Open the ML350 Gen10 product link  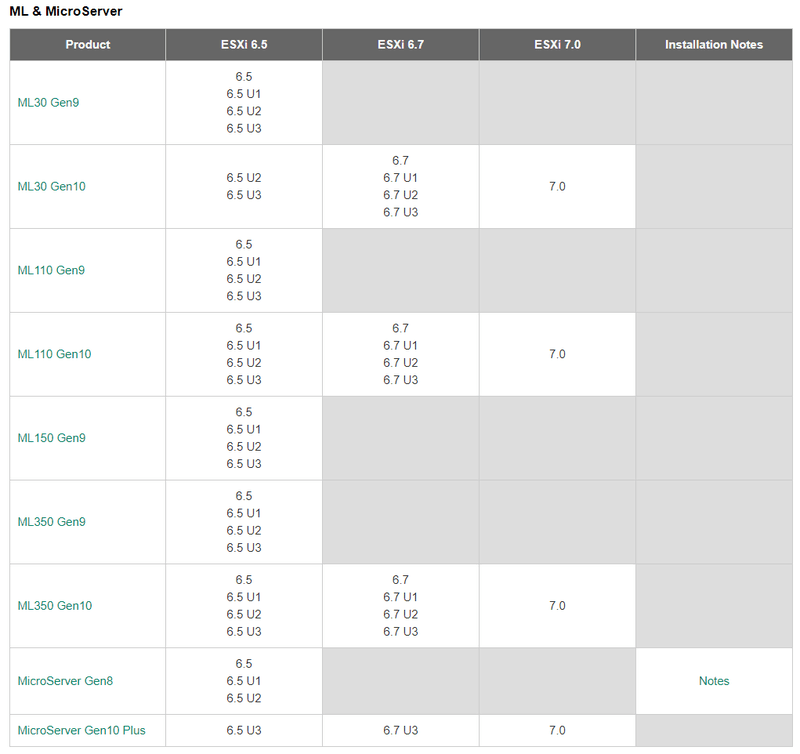55,606
